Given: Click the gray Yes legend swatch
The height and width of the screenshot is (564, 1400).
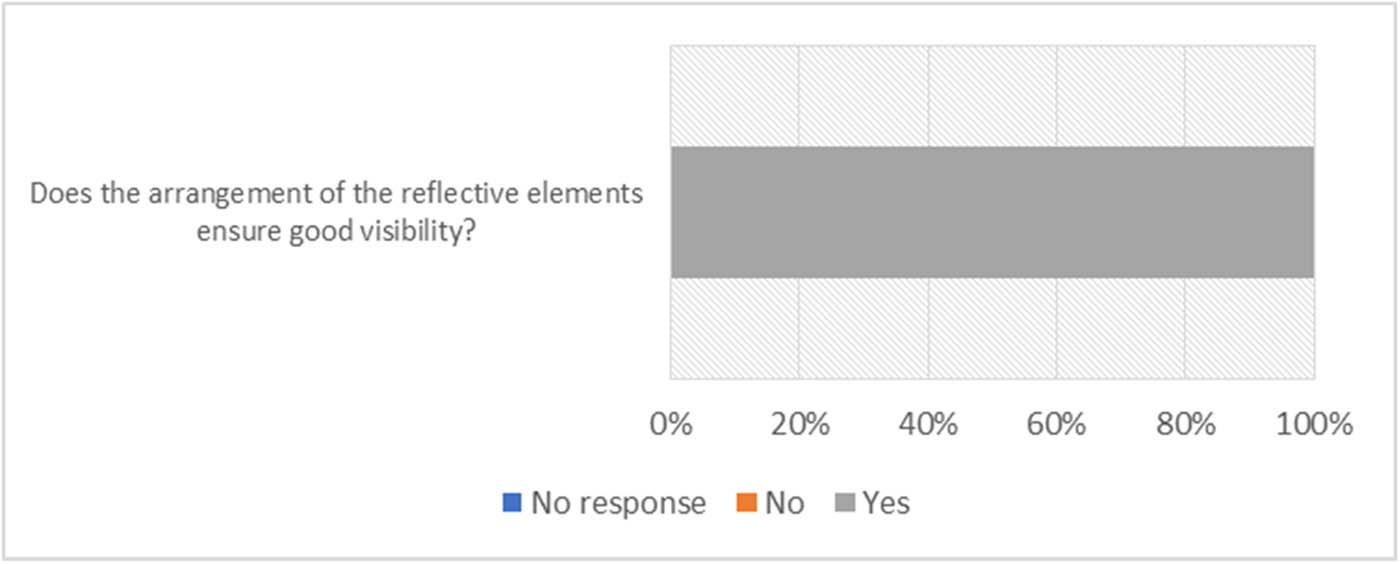Looking at the screenshot, I should 843,503.
